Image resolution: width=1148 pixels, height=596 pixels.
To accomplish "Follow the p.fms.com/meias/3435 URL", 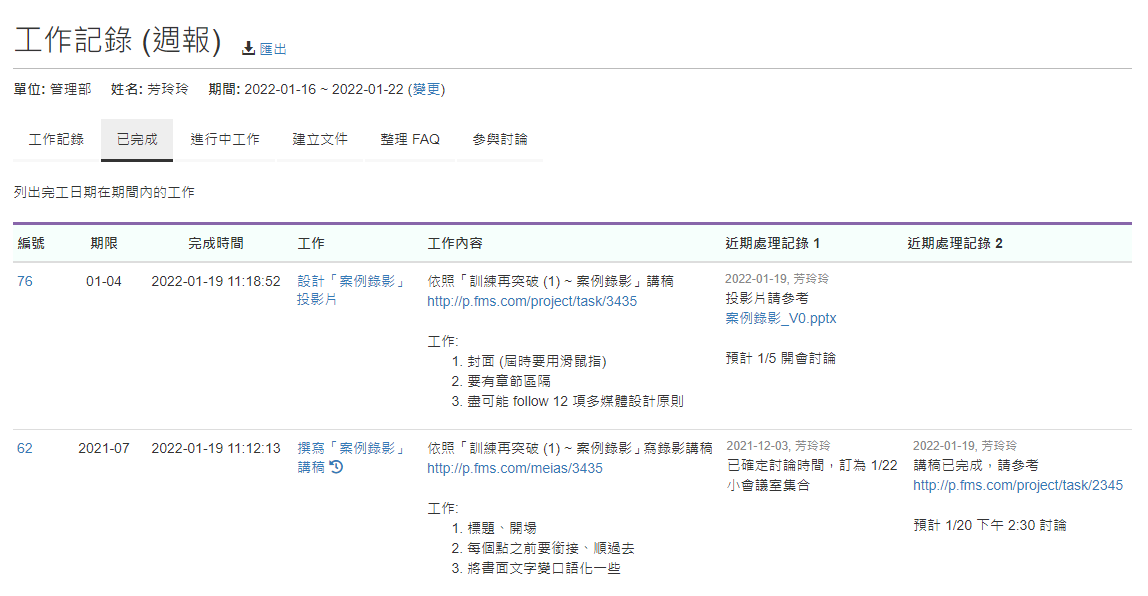I will (515, 468).
